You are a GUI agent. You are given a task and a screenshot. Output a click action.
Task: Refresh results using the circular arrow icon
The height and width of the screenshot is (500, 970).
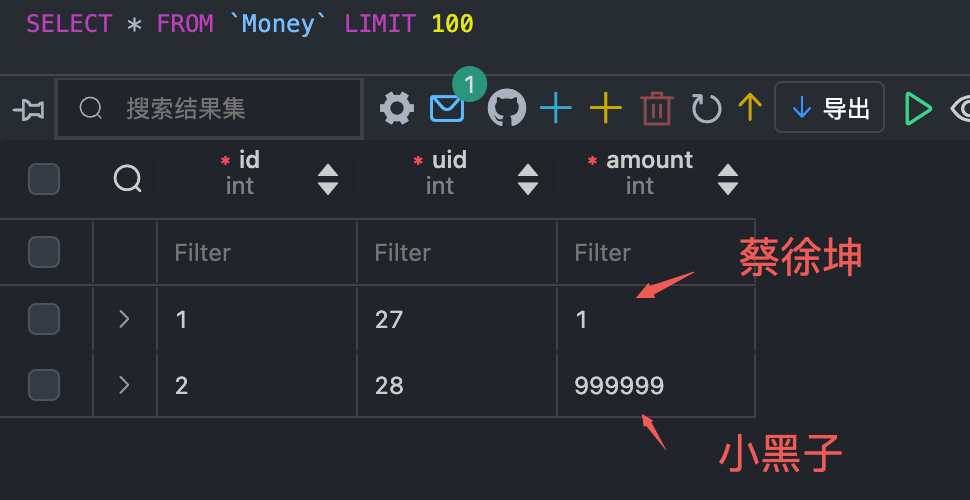tap(706, 108)
